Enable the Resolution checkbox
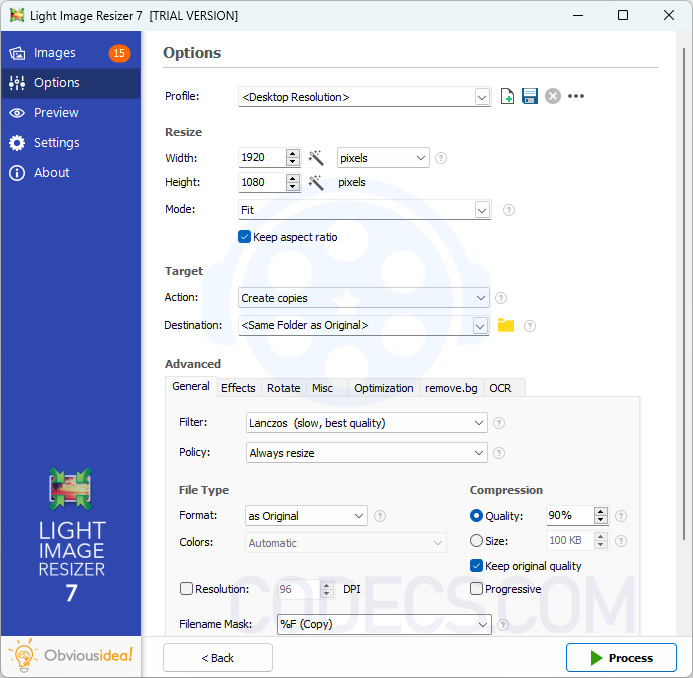Screen dimensions: 693x678 pyautogui.click(x=186, y=589)
